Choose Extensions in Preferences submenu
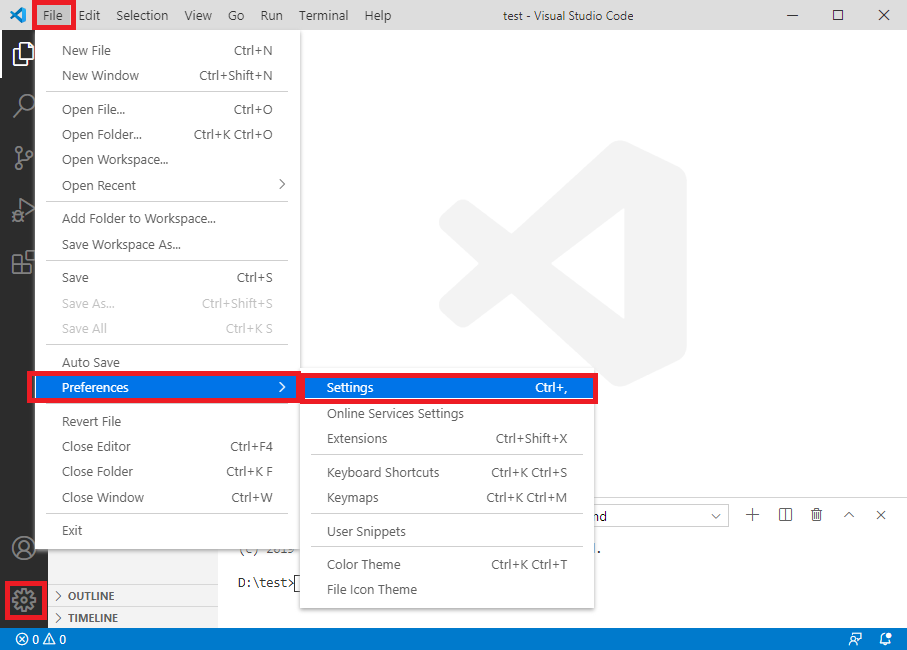 click(447, 438)
